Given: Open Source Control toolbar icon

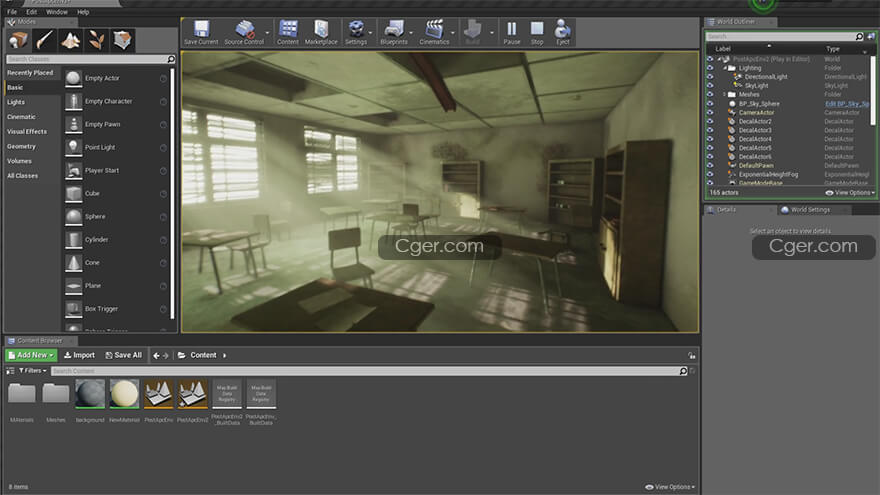Looking at the screenshot, I should point(244,29).
